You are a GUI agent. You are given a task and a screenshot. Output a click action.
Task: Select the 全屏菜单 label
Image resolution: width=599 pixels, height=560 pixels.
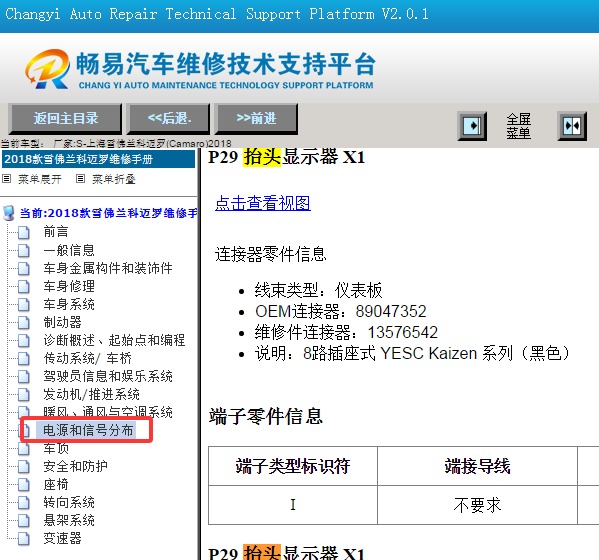pyautogui.click(x=518, y=126)
